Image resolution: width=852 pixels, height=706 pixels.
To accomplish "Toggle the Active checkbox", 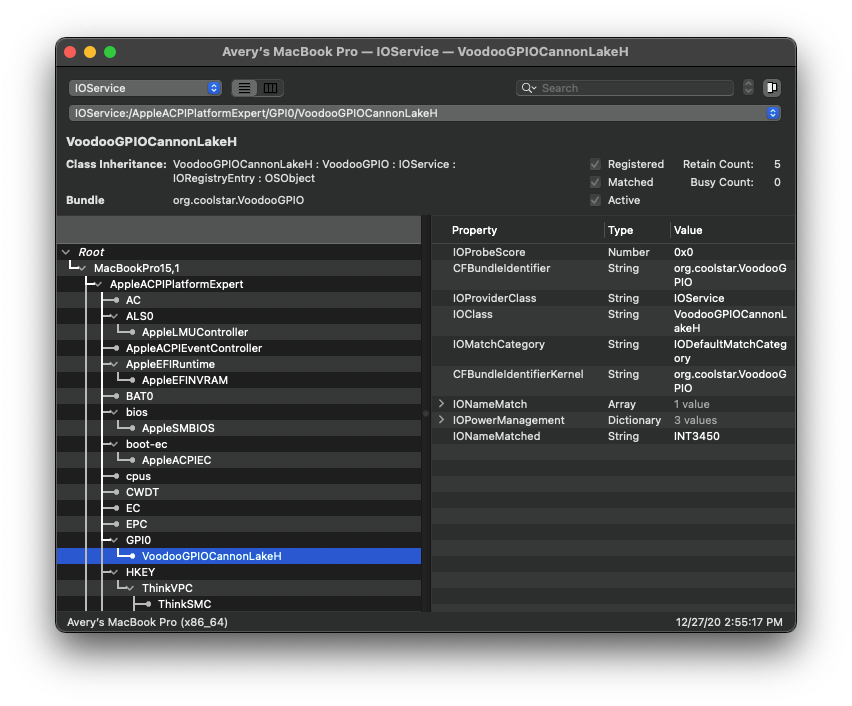I will (595, 200).
